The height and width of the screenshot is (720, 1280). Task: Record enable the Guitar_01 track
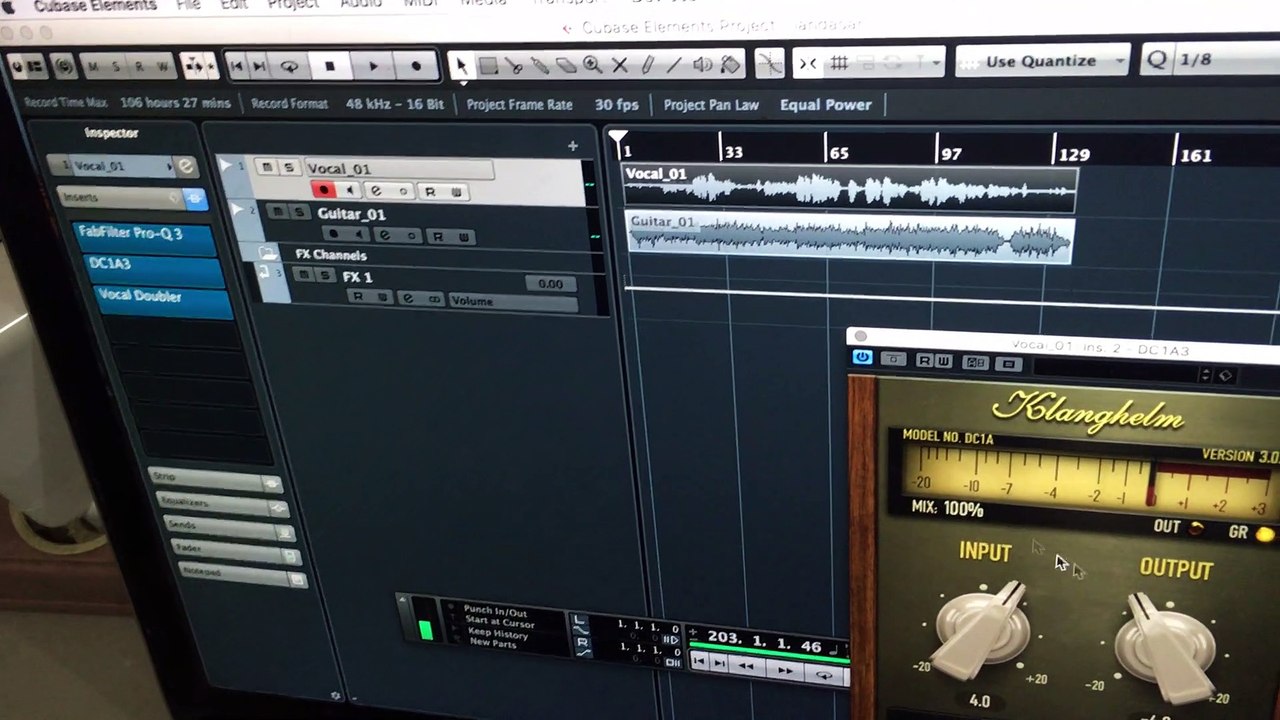pyautogui.click(x=333, y=234)
